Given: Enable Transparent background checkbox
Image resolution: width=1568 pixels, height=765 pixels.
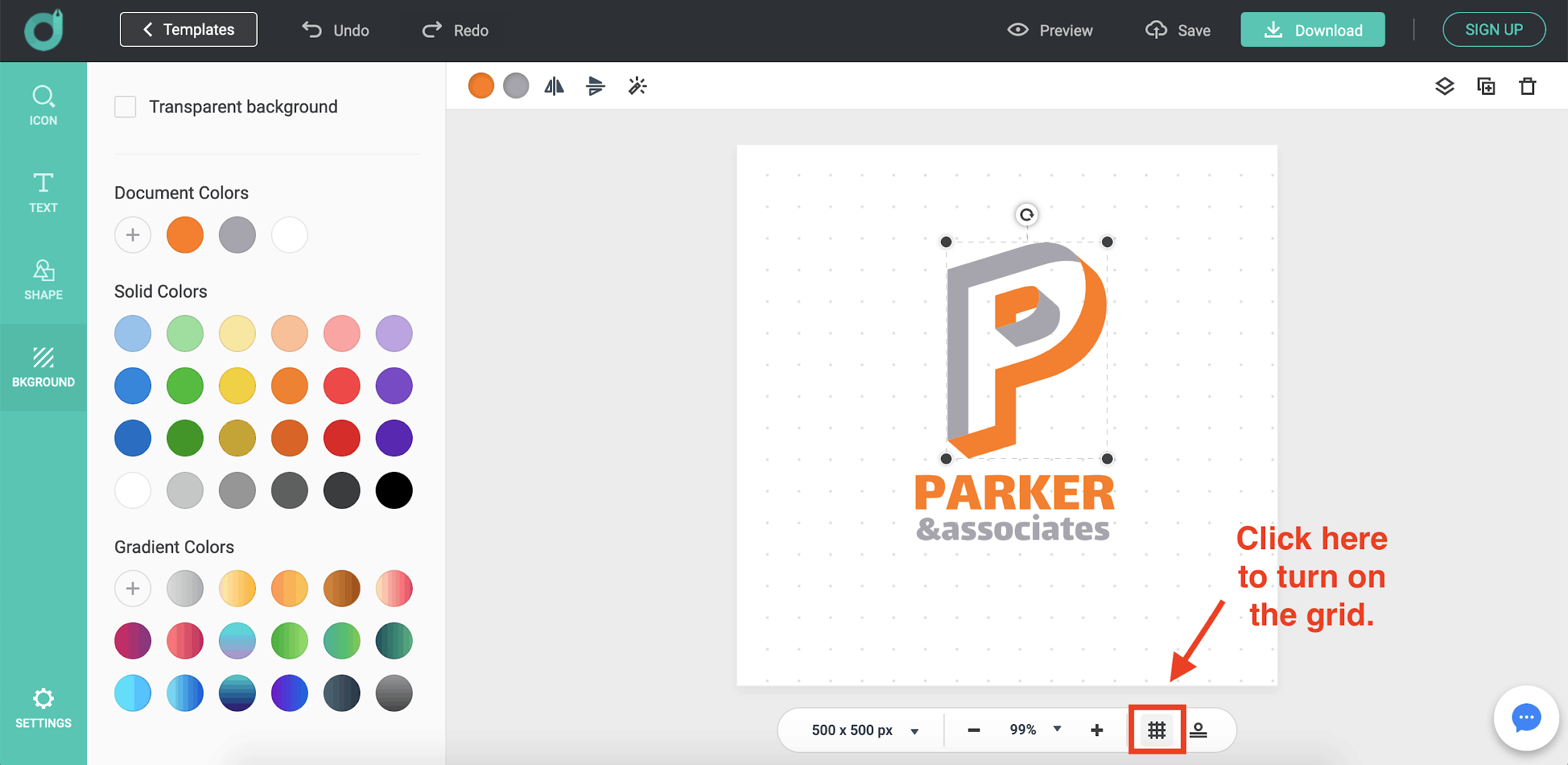Looking at the screenshot, I should [x=126, y=106].
